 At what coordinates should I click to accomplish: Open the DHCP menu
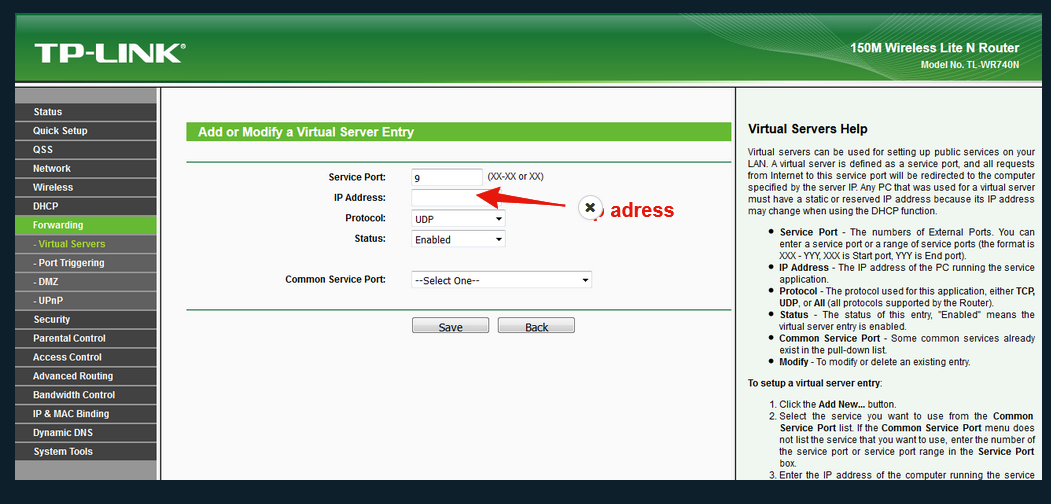(x=86, y=206)
